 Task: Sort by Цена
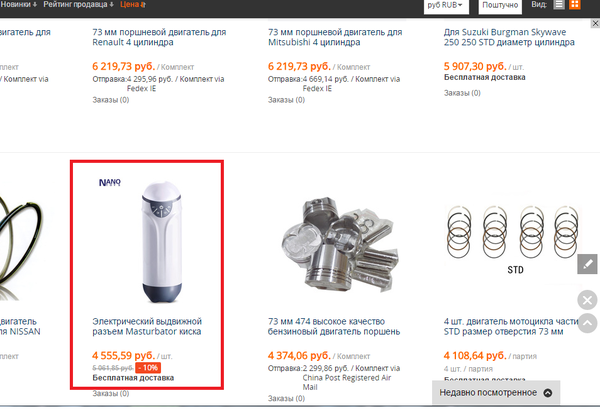point(132,5)
